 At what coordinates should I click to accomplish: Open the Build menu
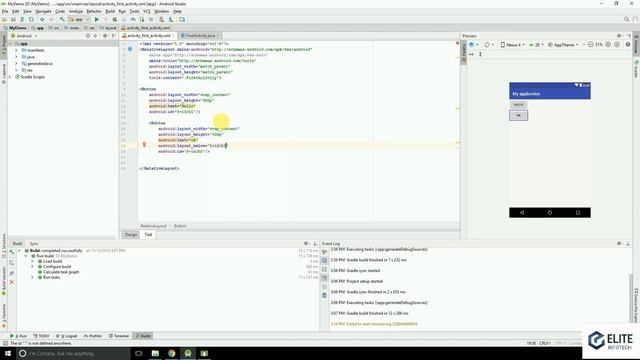click(x=110, y=11)
